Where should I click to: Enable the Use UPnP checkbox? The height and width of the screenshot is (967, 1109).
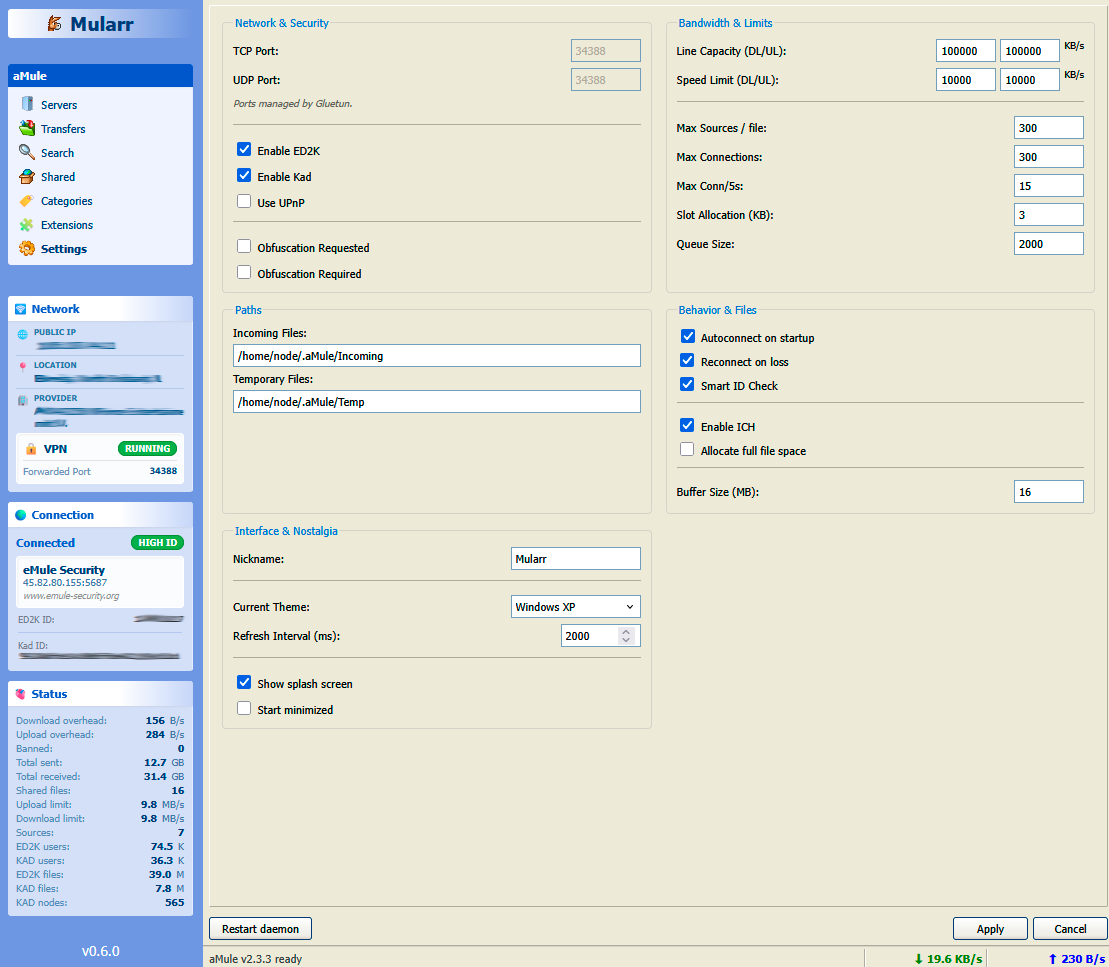[244, 202]
